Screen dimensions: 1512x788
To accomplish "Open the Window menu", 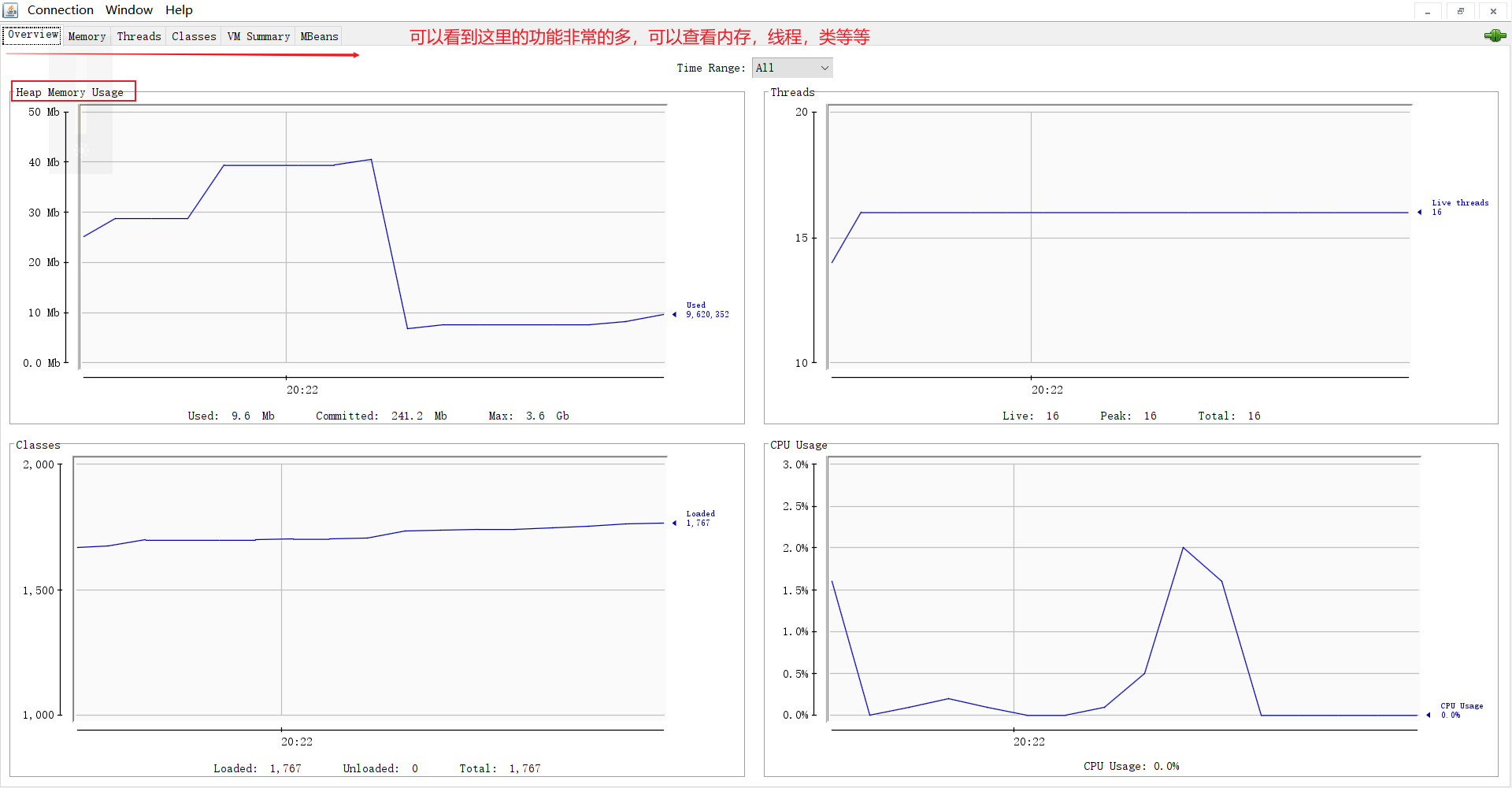I will (129, 10).
